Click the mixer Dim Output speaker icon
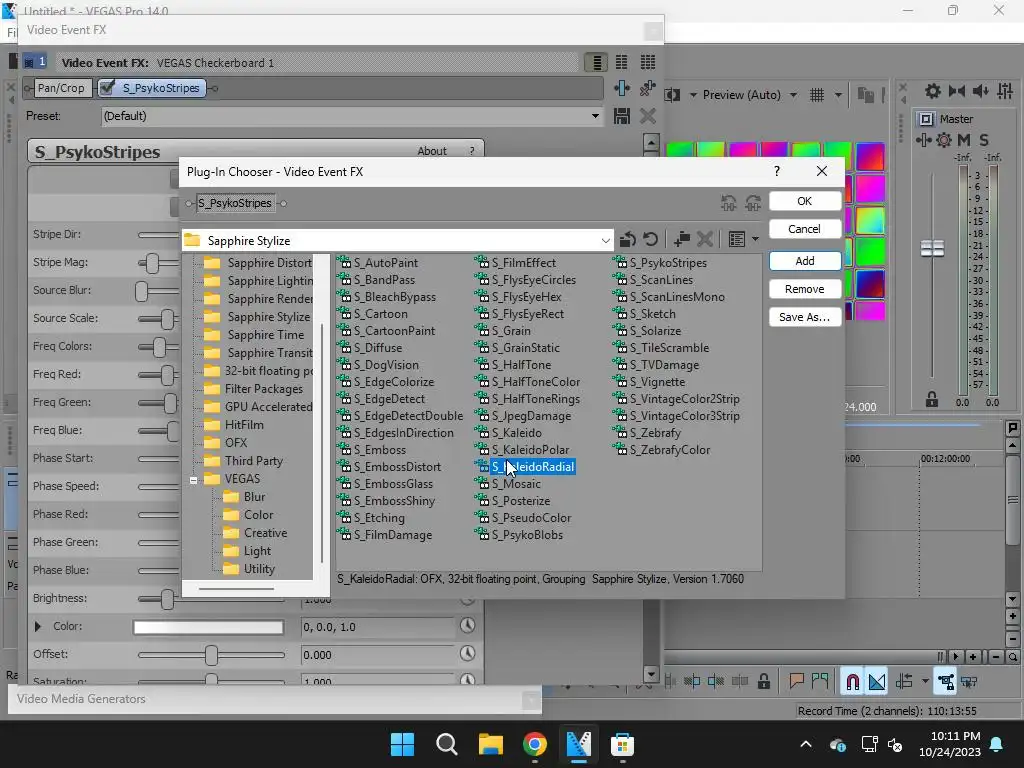1024x768 pixels. click(981, 91)
